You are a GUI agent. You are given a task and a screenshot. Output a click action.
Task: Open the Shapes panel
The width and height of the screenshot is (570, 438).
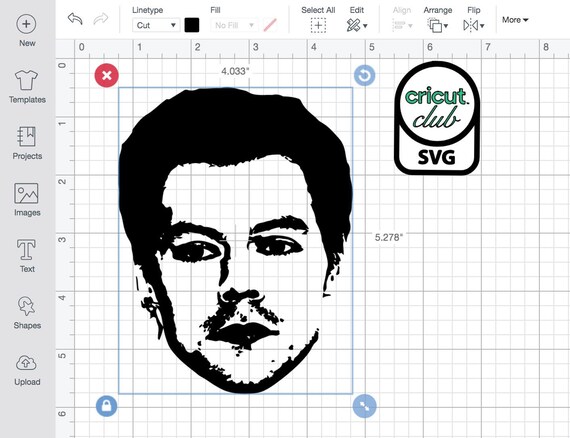tap(26, 306)
